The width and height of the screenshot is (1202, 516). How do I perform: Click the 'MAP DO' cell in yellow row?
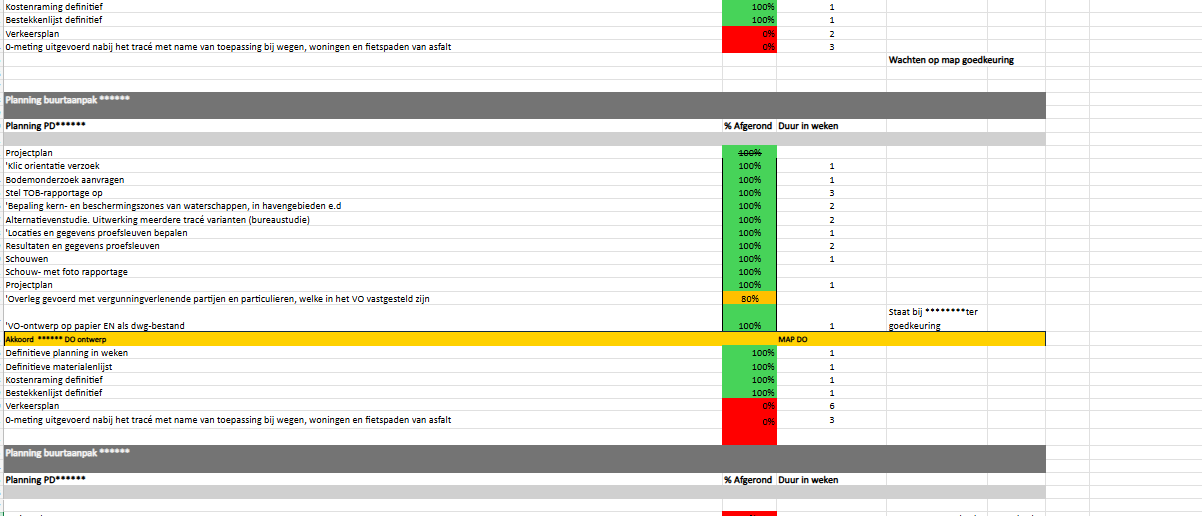pyautogui.click(x=793, y=340)
